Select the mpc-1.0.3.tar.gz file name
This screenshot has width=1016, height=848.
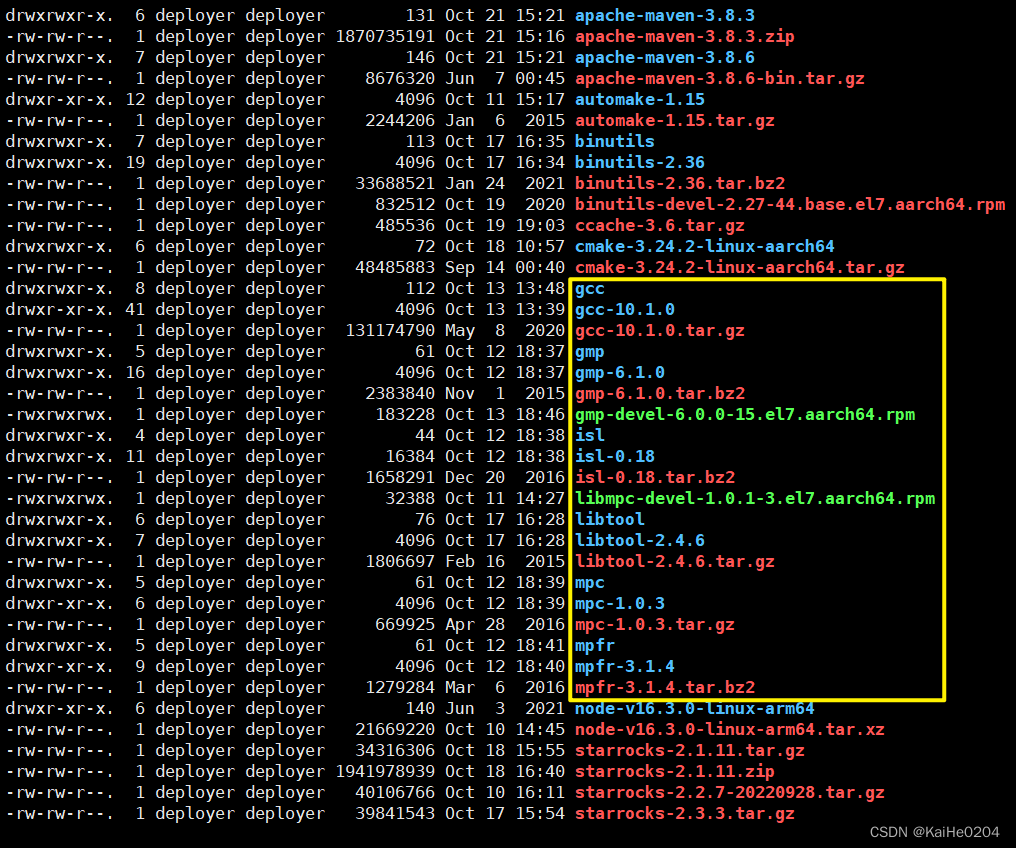pyautogui.click(x=654, y=625)
